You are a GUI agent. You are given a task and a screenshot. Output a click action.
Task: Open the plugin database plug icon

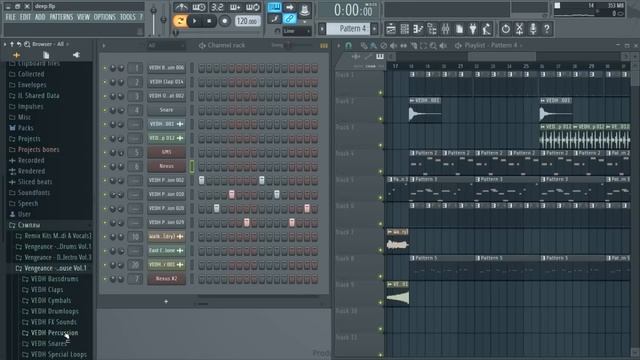(473, 29)
